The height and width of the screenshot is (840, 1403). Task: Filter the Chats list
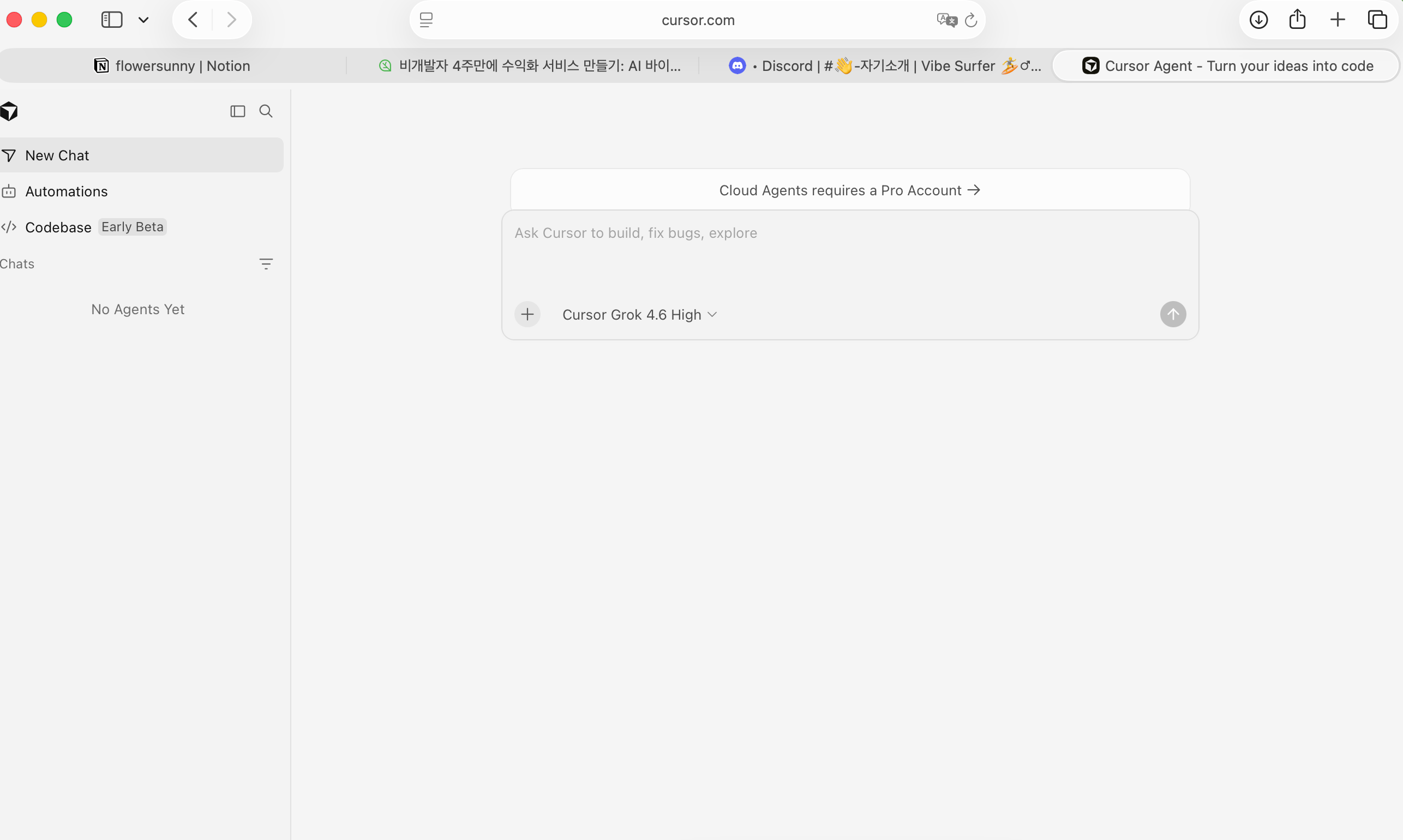(266, 264)
